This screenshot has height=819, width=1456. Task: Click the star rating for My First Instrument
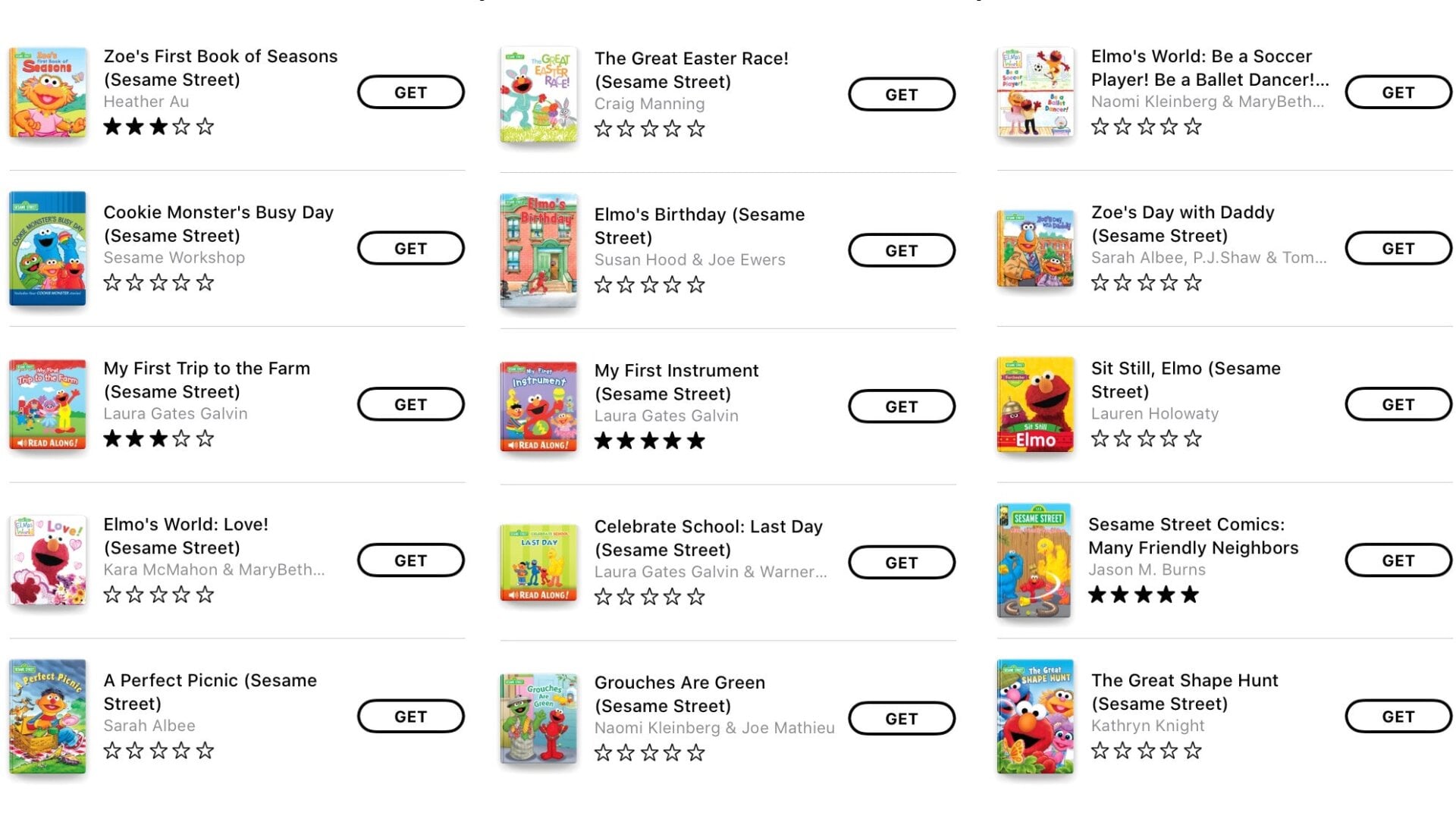click(x=649, y=441)
